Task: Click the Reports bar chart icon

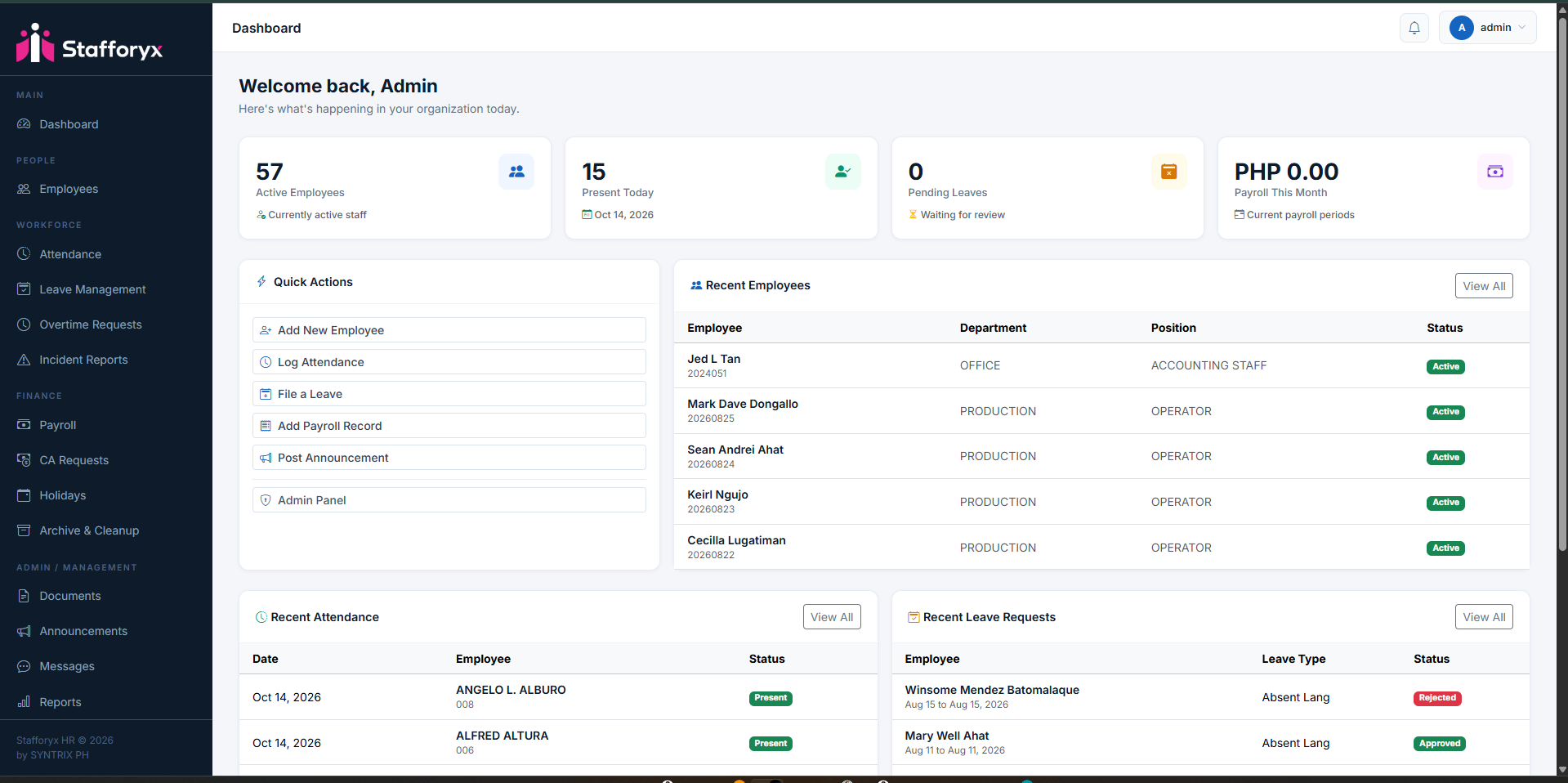Action: click(x=24, y=702)
